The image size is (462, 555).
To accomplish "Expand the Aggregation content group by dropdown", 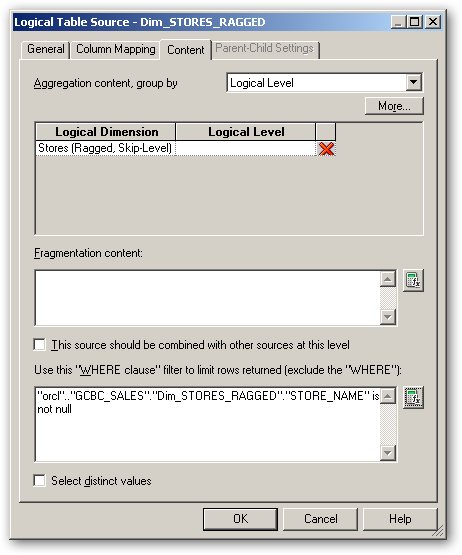I will (413, 83).
